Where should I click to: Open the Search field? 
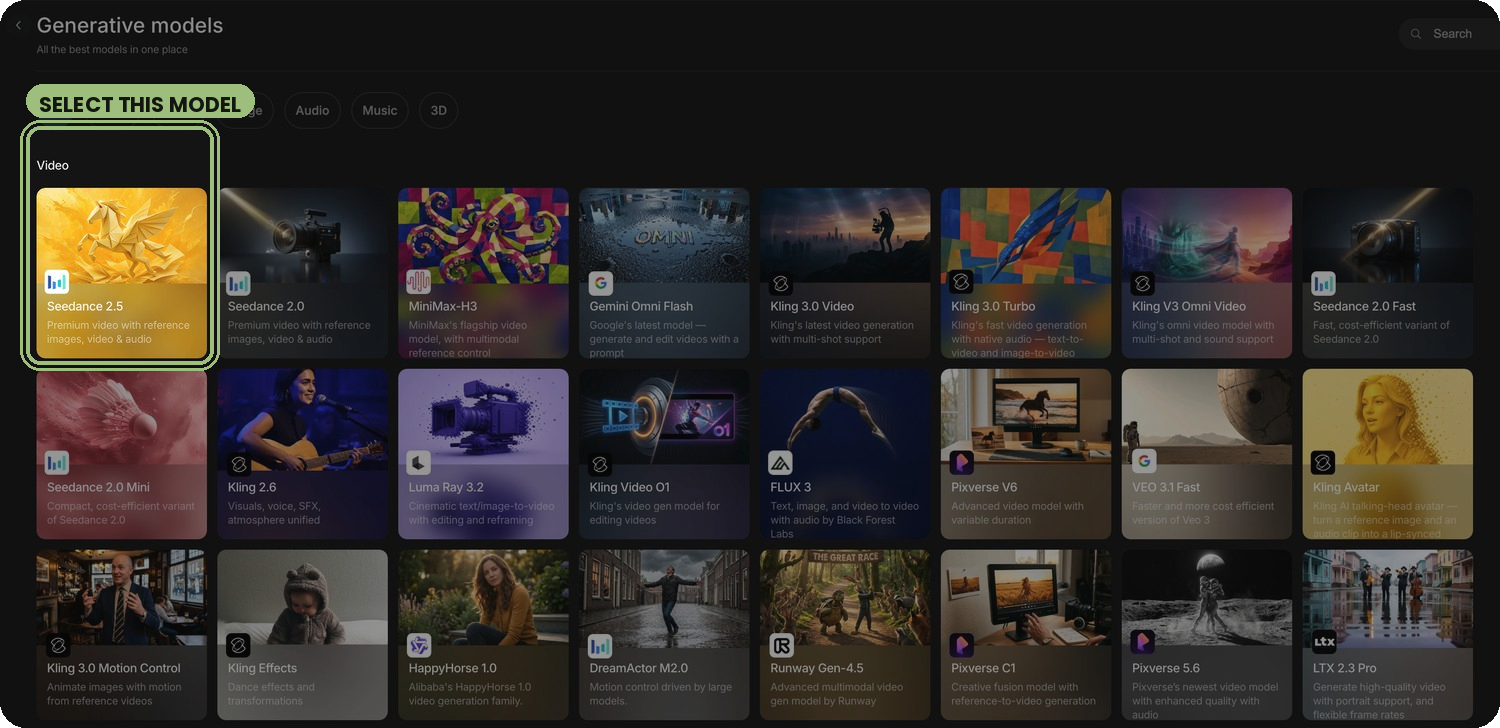(1450, 34)
